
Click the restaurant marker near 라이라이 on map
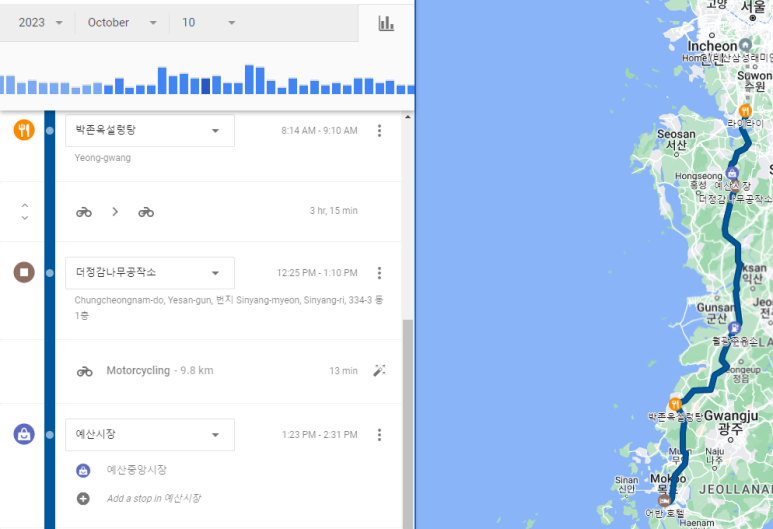click(745, 111)
